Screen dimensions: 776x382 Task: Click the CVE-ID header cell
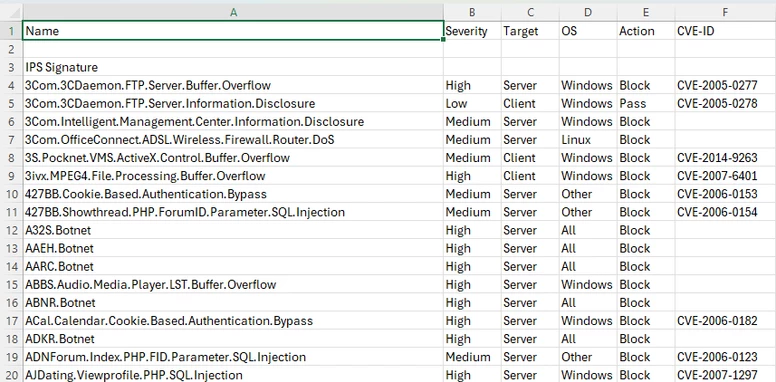click(x=725, y=31)
